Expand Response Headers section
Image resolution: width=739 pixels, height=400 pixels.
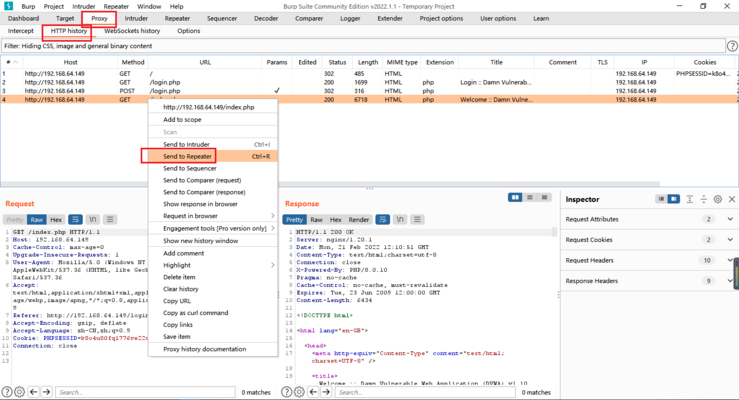[730, 281]
